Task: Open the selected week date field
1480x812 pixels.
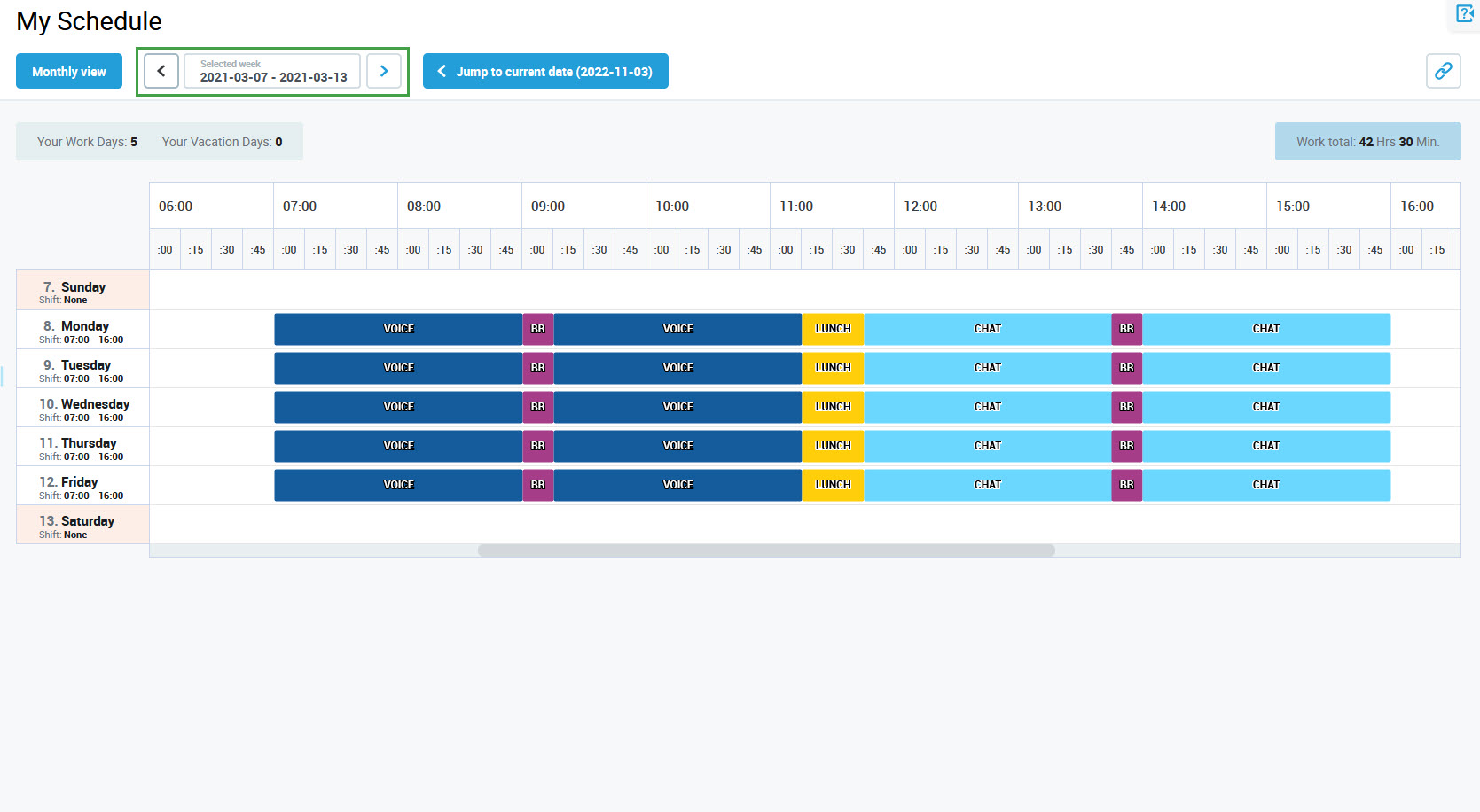Action: (x=272, y=71)
